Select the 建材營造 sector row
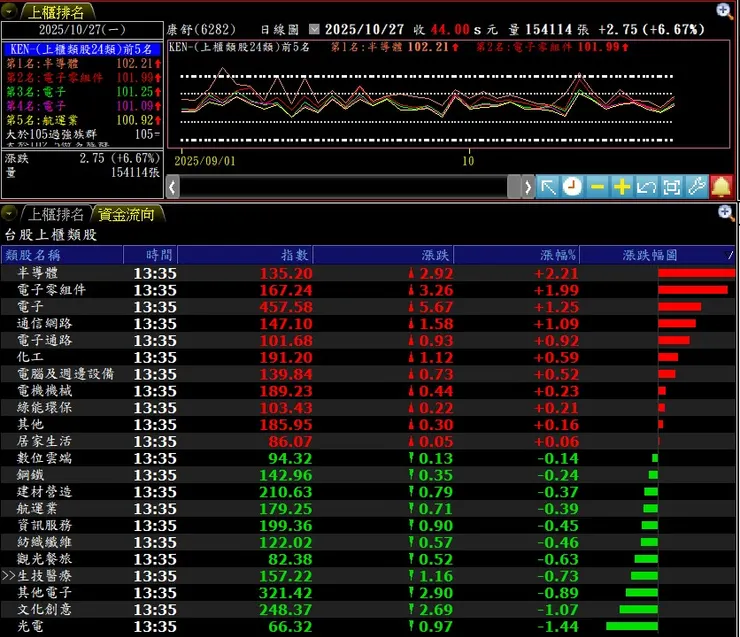The width and height of the screenshot is (740, 637). 368,492
